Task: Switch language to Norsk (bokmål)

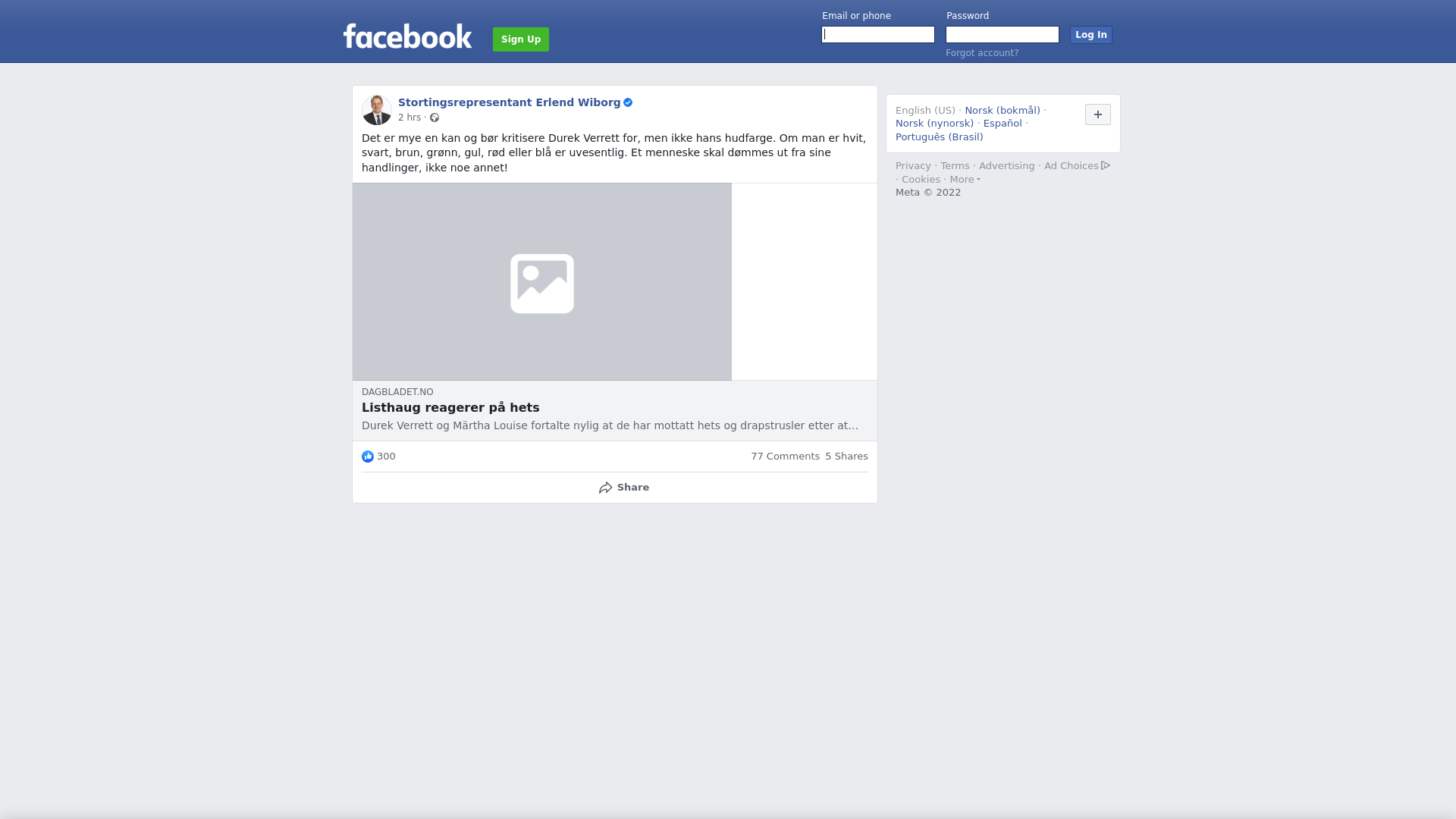Action: (x=1003, y=111)
